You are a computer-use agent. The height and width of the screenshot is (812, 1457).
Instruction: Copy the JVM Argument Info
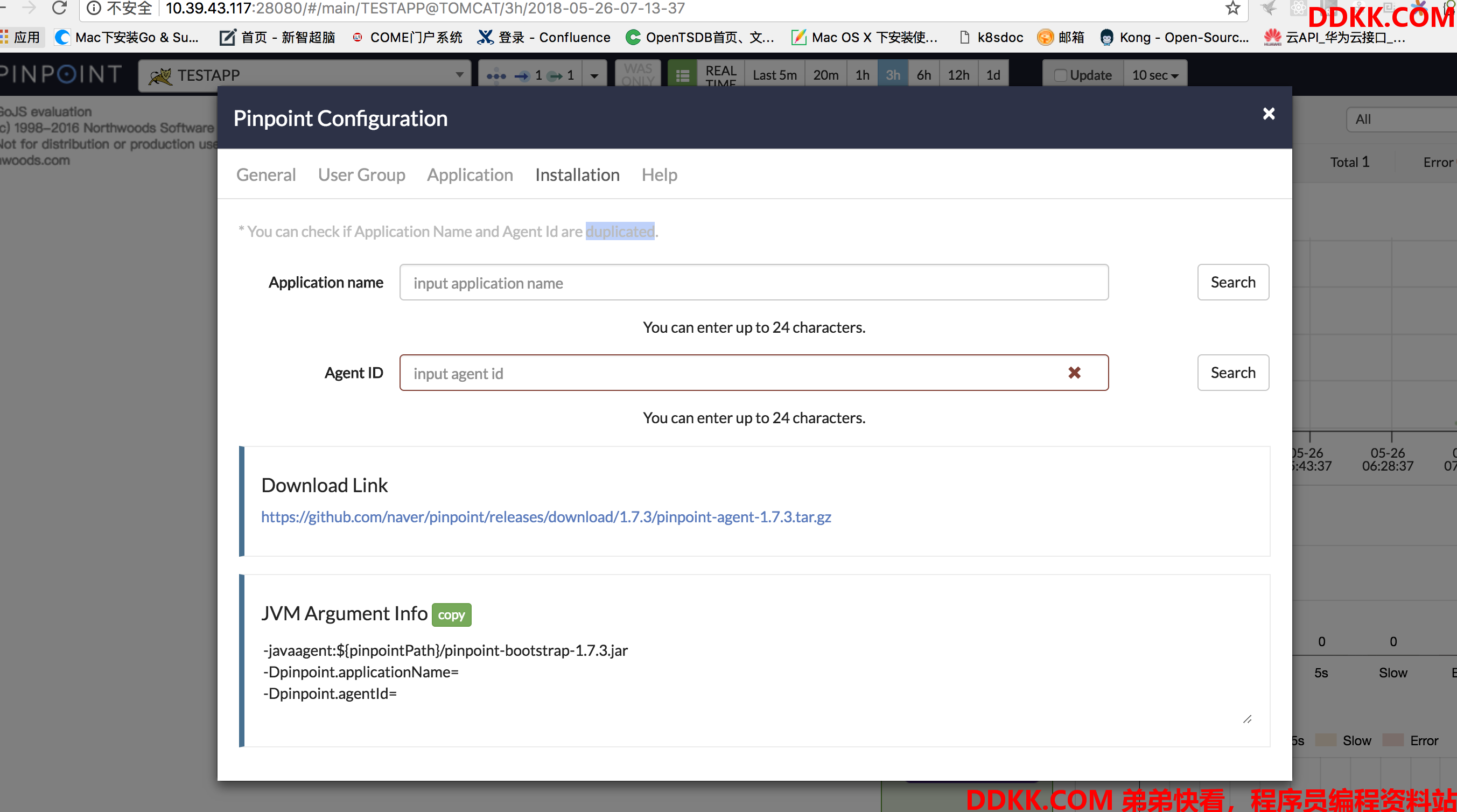click(451, 615)
